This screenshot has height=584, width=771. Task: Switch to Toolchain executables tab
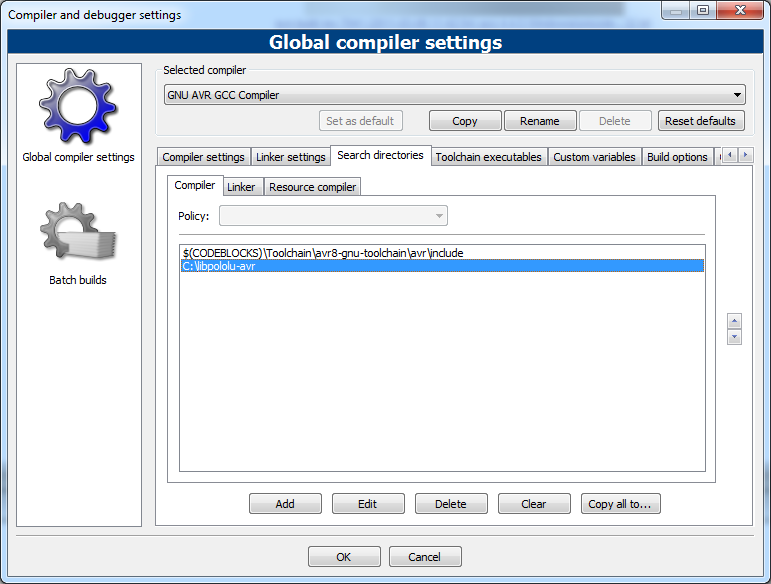click(488, 157)
